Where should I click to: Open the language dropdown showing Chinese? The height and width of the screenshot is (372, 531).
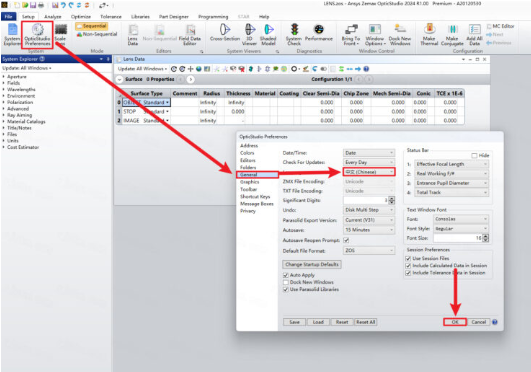(x=369, y=172)
